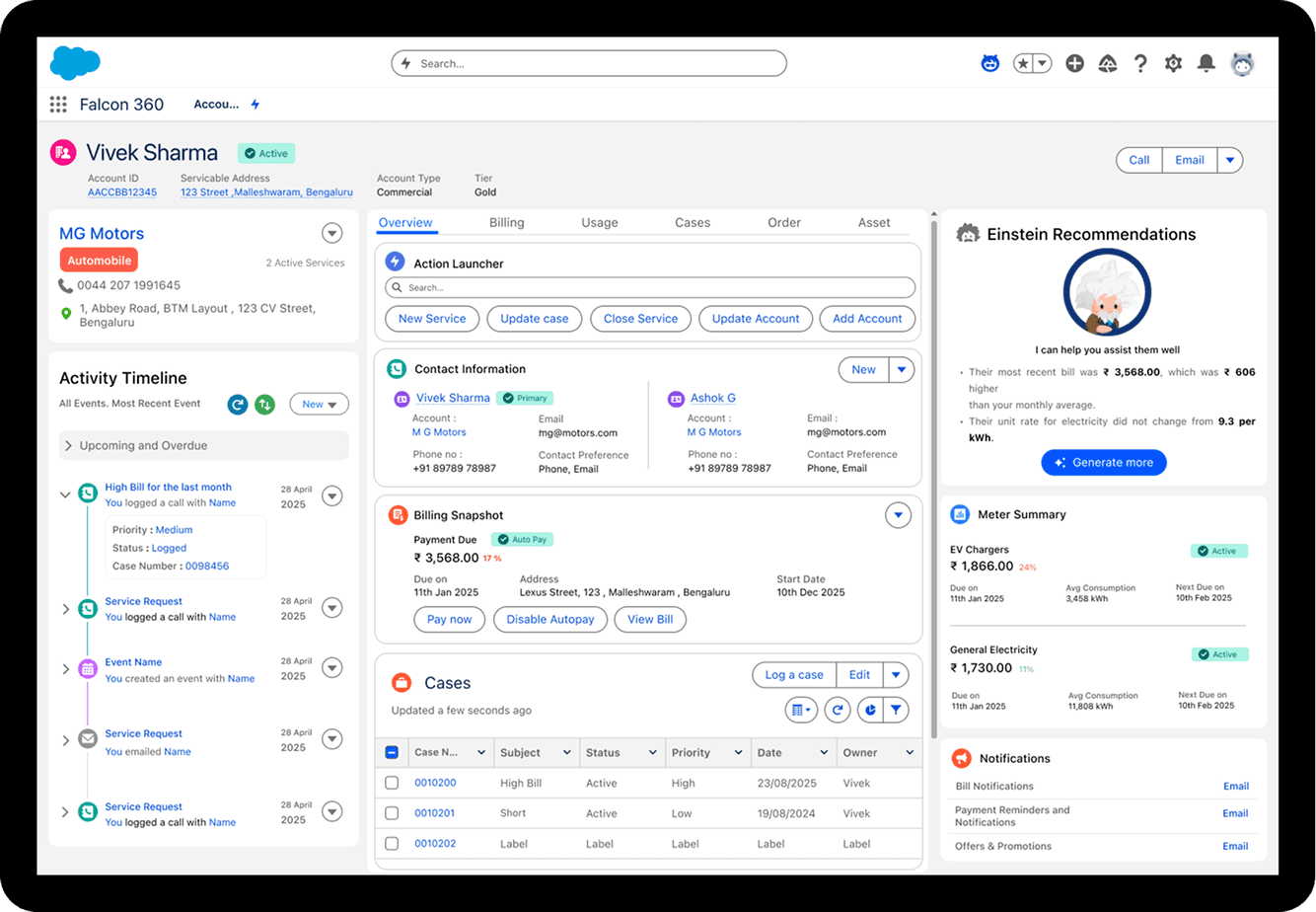Toggle the select-all cases checkbox
The image size is (1316, 912).
click(x=392, y=752)
